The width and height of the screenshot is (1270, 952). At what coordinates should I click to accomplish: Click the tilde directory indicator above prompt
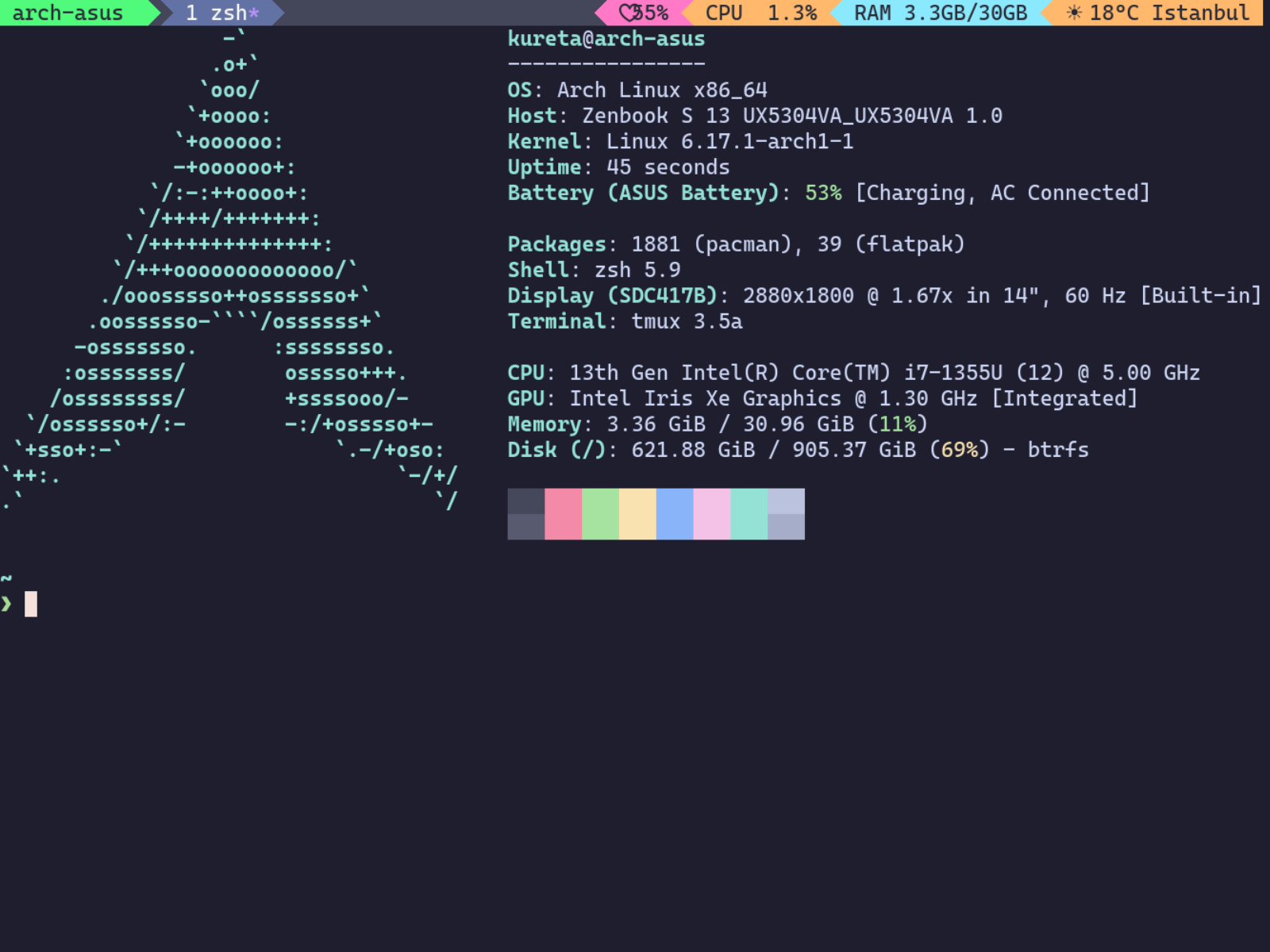6,578
